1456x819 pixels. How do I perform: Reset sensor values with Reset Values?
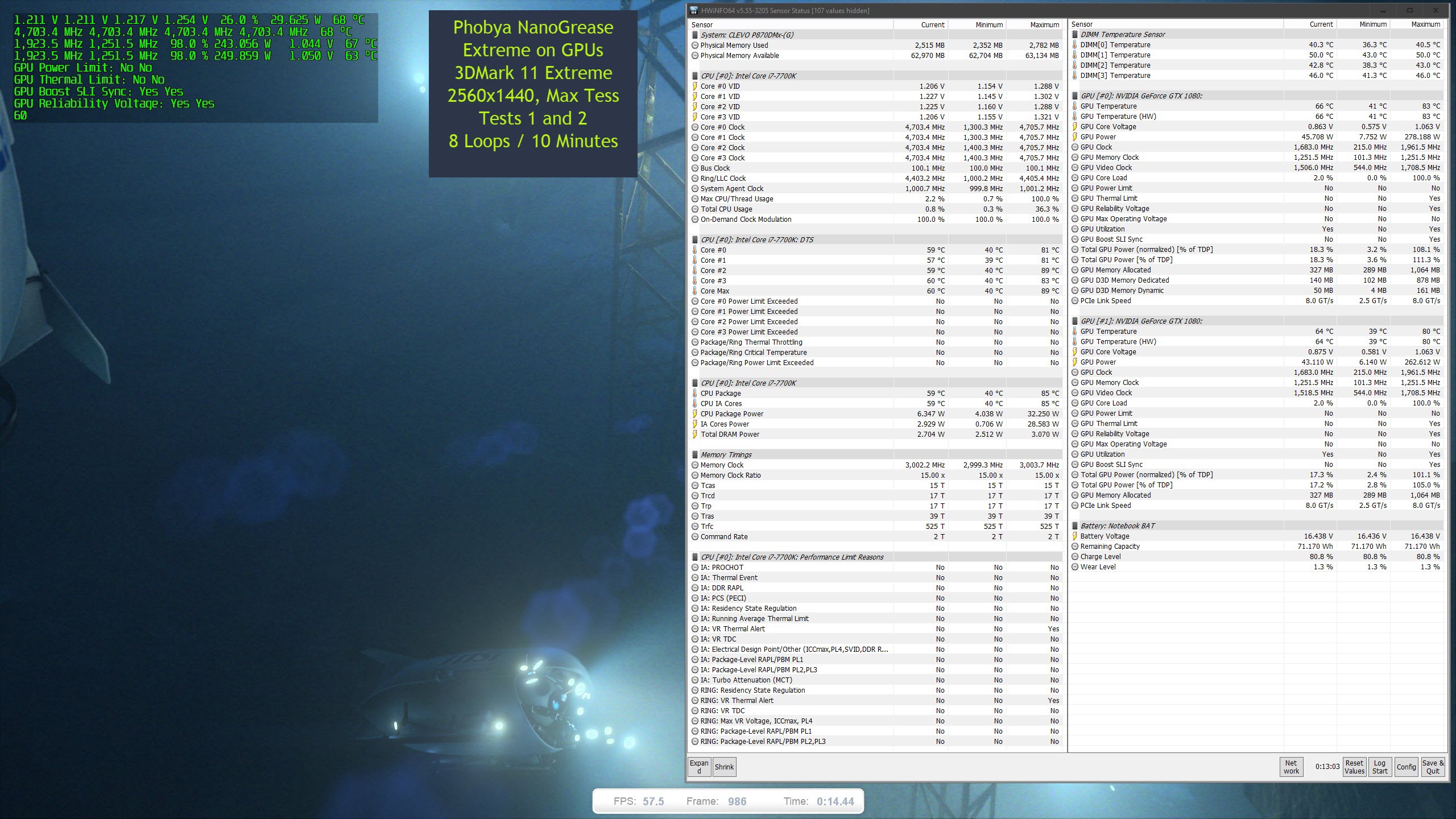pos(1354,767)
